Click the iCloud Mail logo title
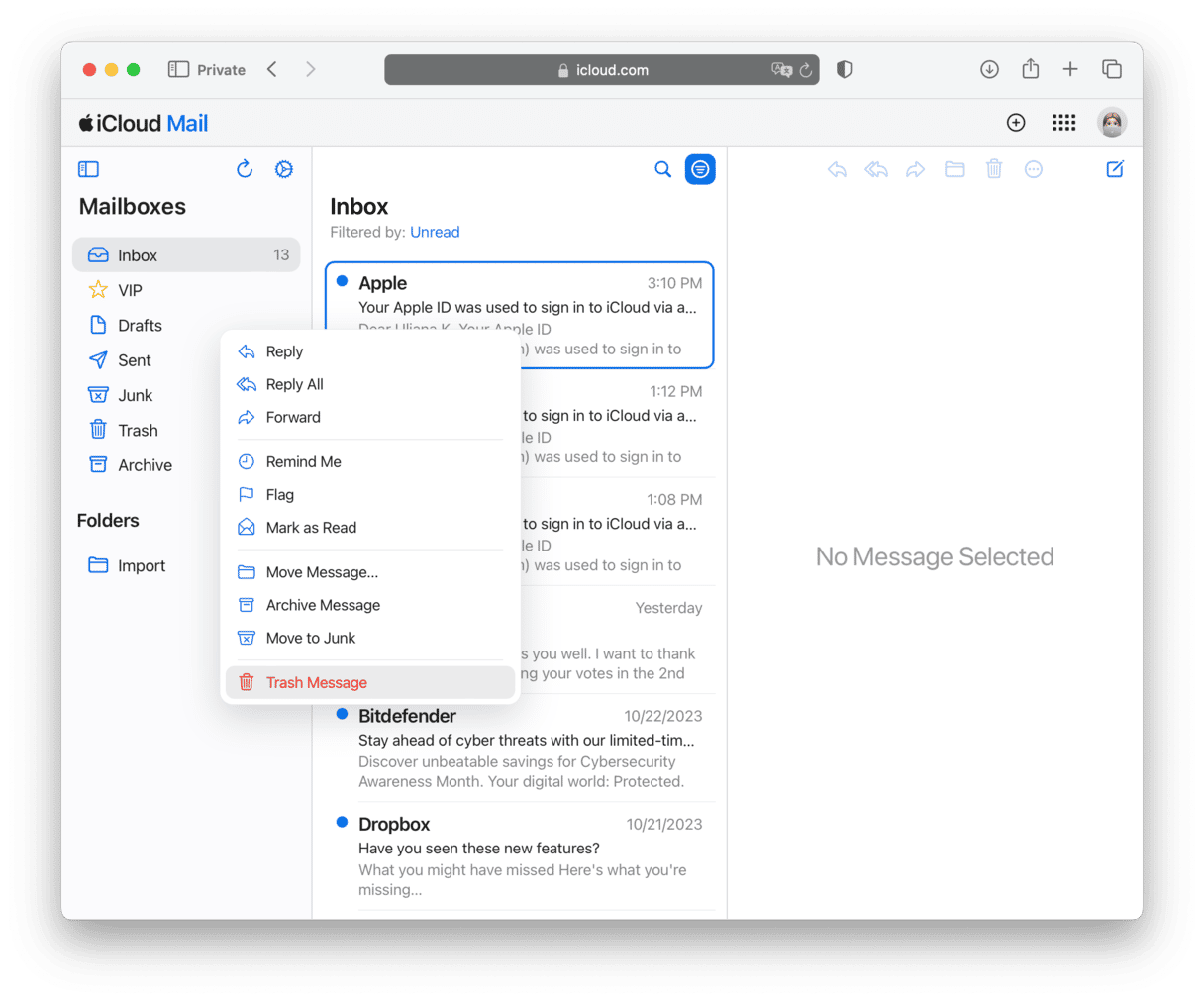This screenshot has width=1204, height=1001. (144, 123)
